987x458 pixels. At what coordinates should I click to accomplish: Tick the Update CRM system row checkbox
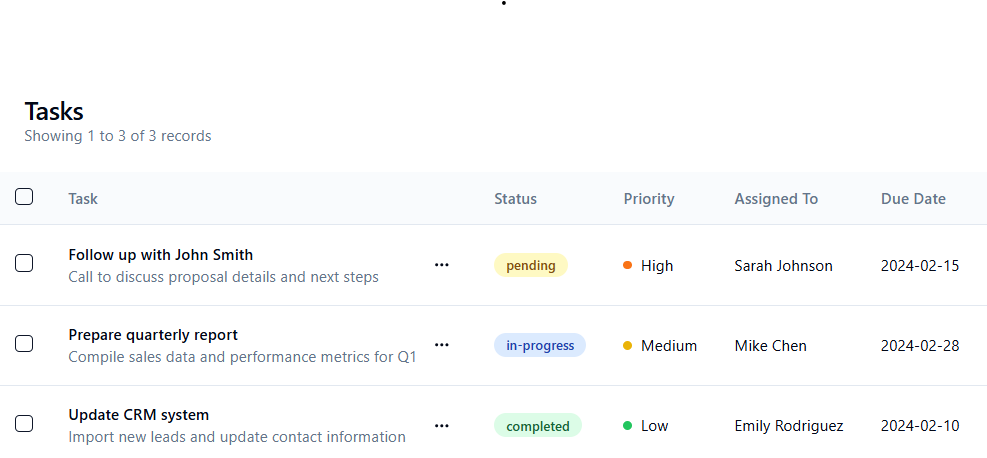tap(24, 424)
